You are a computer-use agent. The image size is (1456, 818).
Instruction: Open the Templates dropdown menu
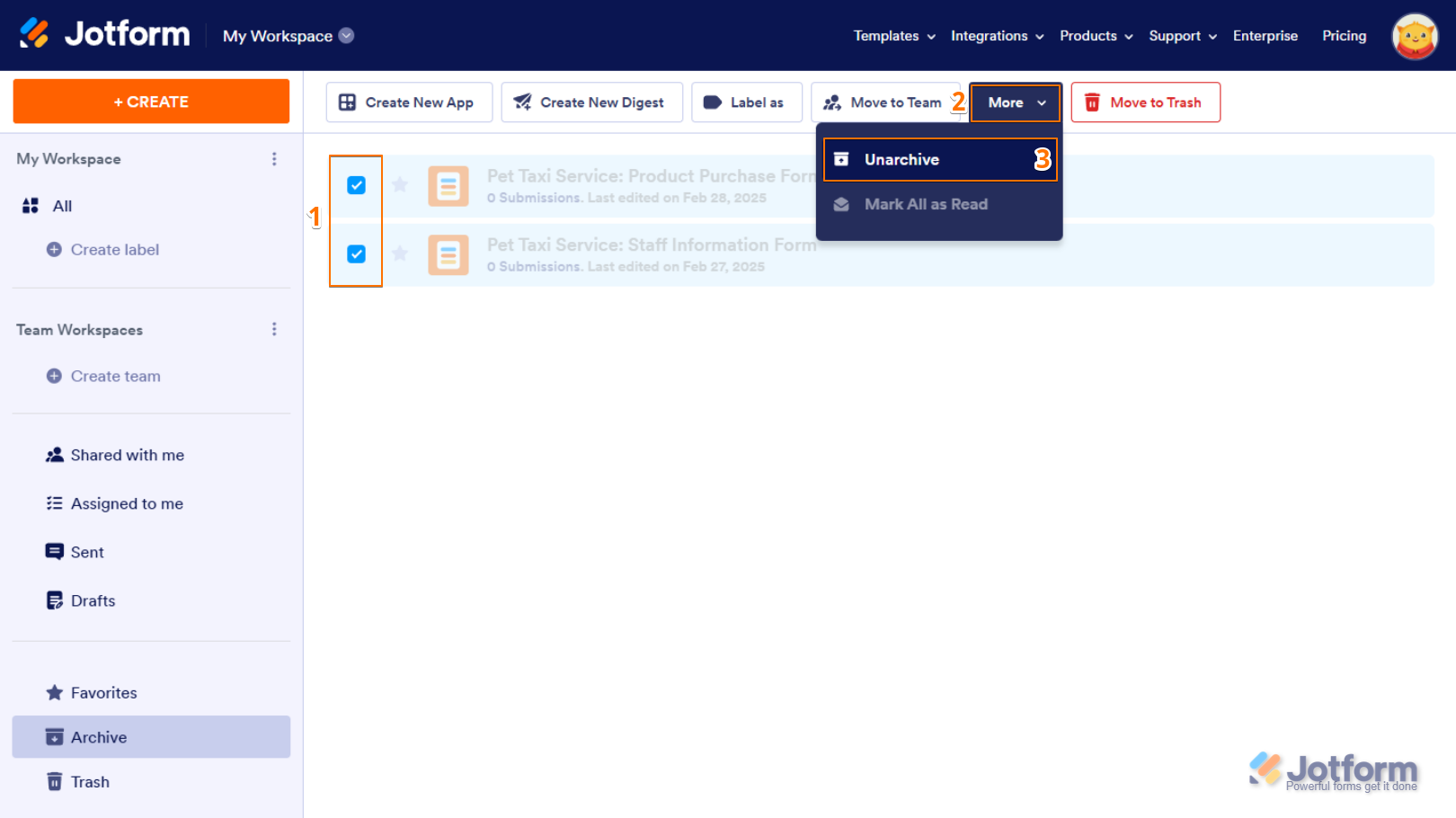point(895,36)
